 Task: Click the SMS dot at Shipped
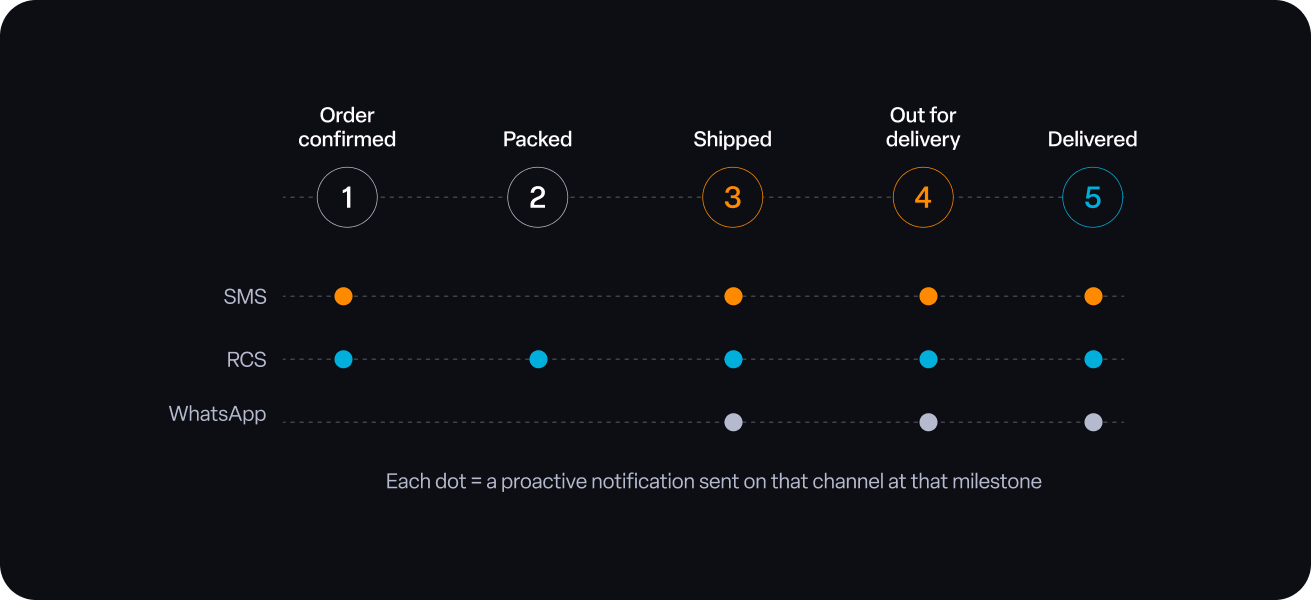point(733,296)
